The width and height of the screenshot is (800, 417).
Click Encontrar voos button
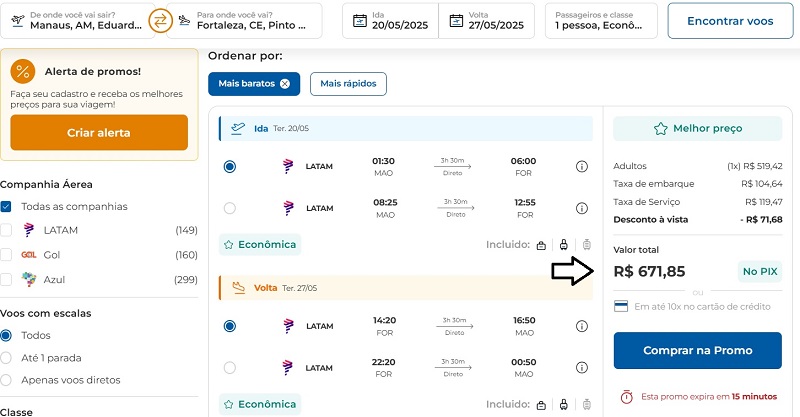(730, 21)
